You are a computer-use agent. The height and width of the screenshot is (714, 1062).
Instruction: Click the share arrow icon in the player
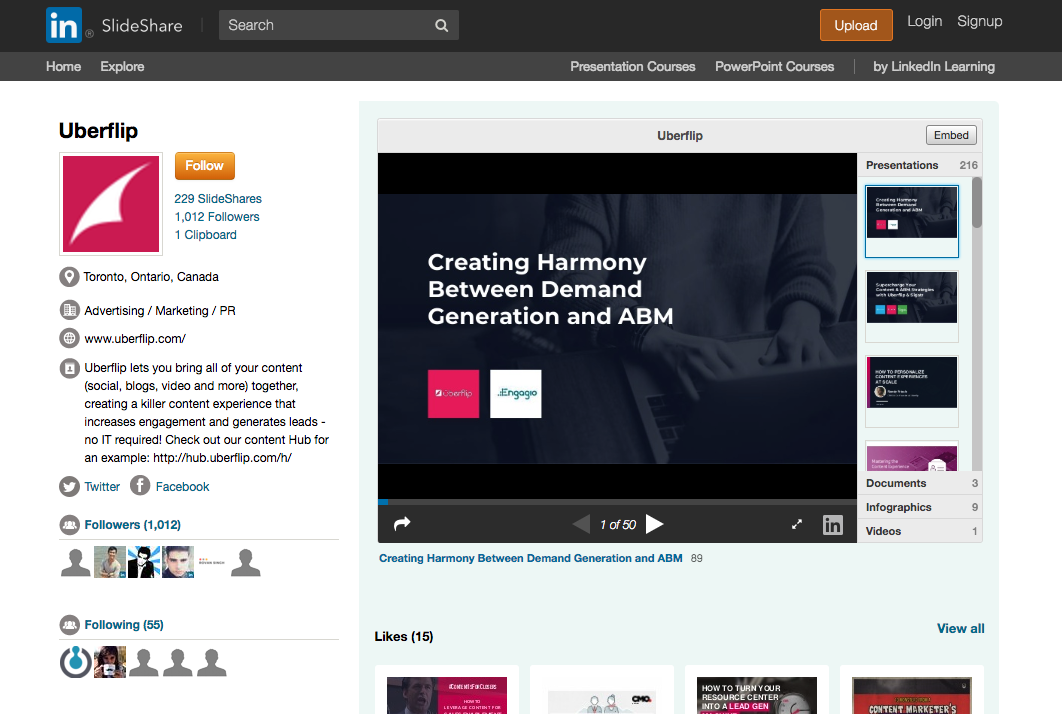point(402,524)
